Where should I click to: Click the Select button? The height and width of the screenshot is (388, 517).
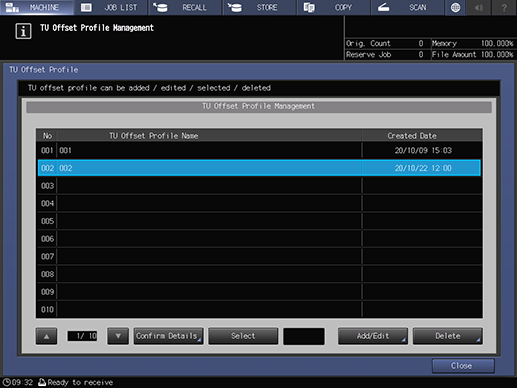coord(243,336)
